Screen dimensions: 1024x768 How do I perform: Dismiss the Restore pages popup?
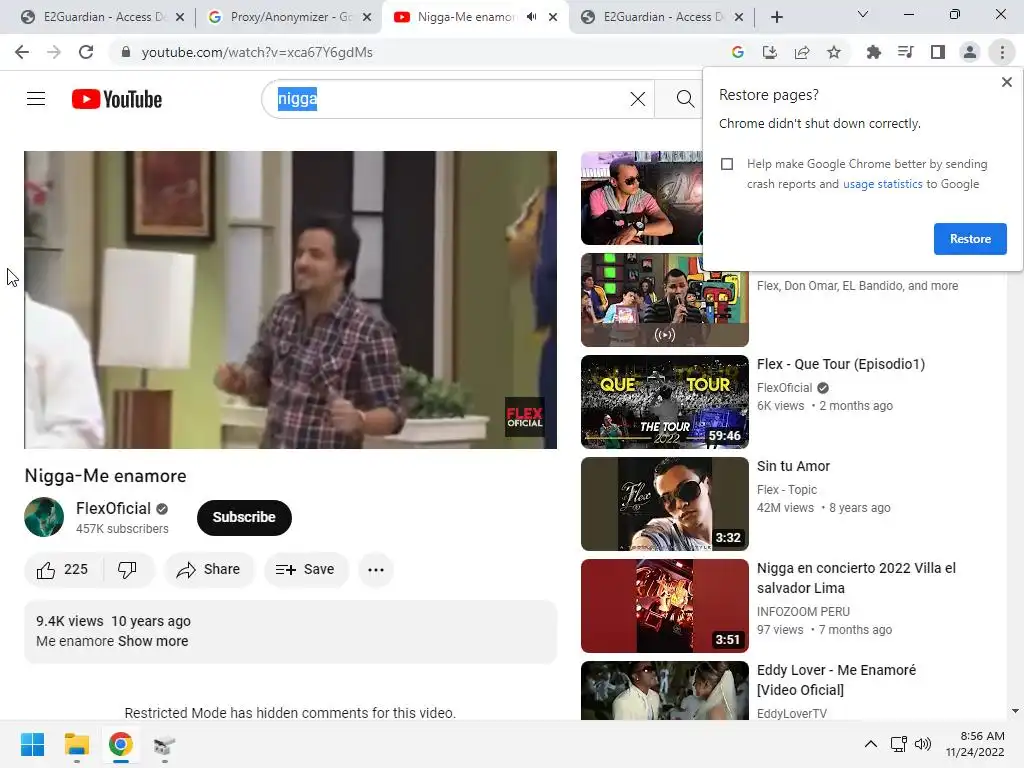pyautogui.click(x=1006, y=82)
